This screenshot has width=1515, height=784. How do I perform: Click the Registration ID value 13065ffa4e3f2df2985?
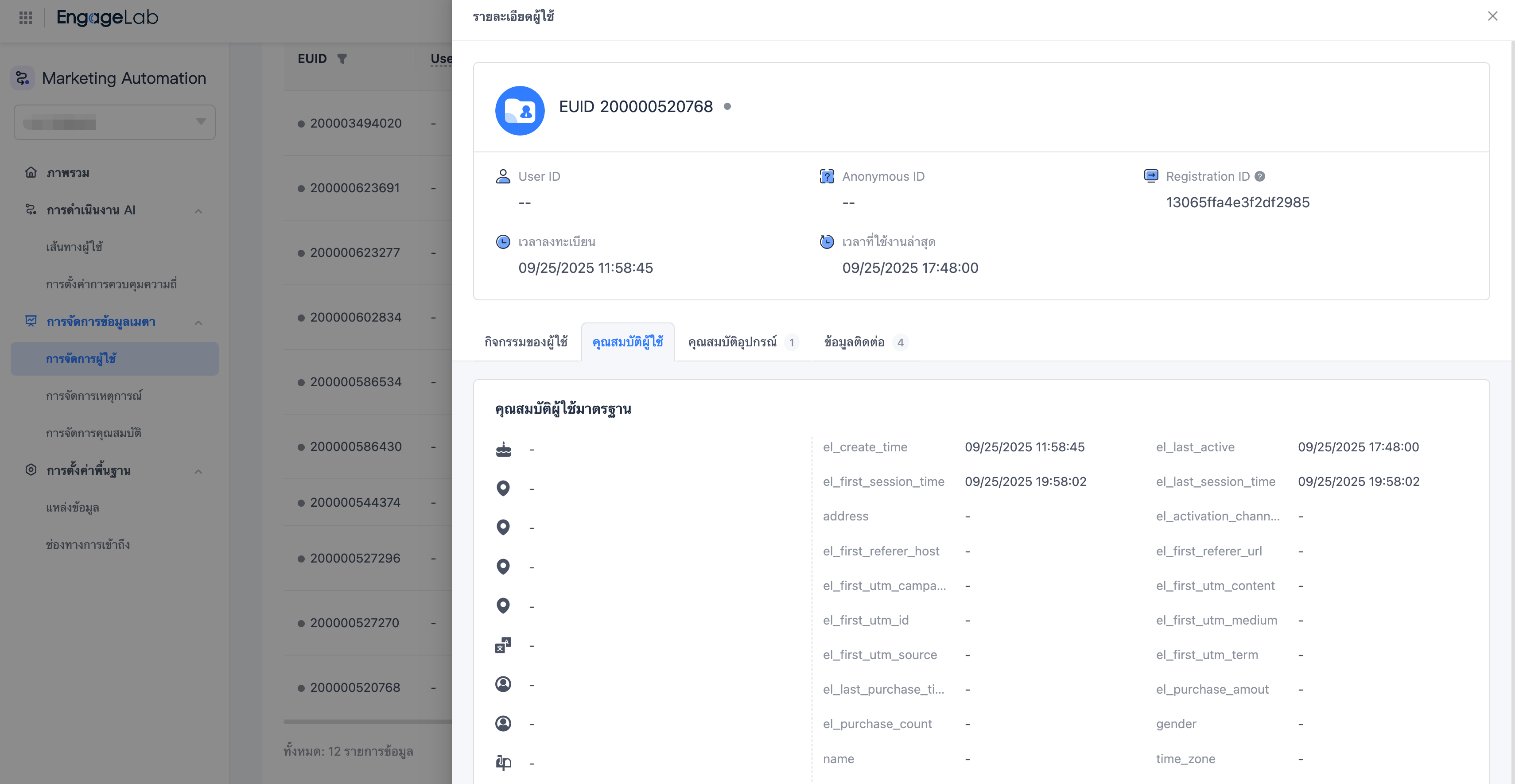pyautogui.click(x=1237, y=203)
